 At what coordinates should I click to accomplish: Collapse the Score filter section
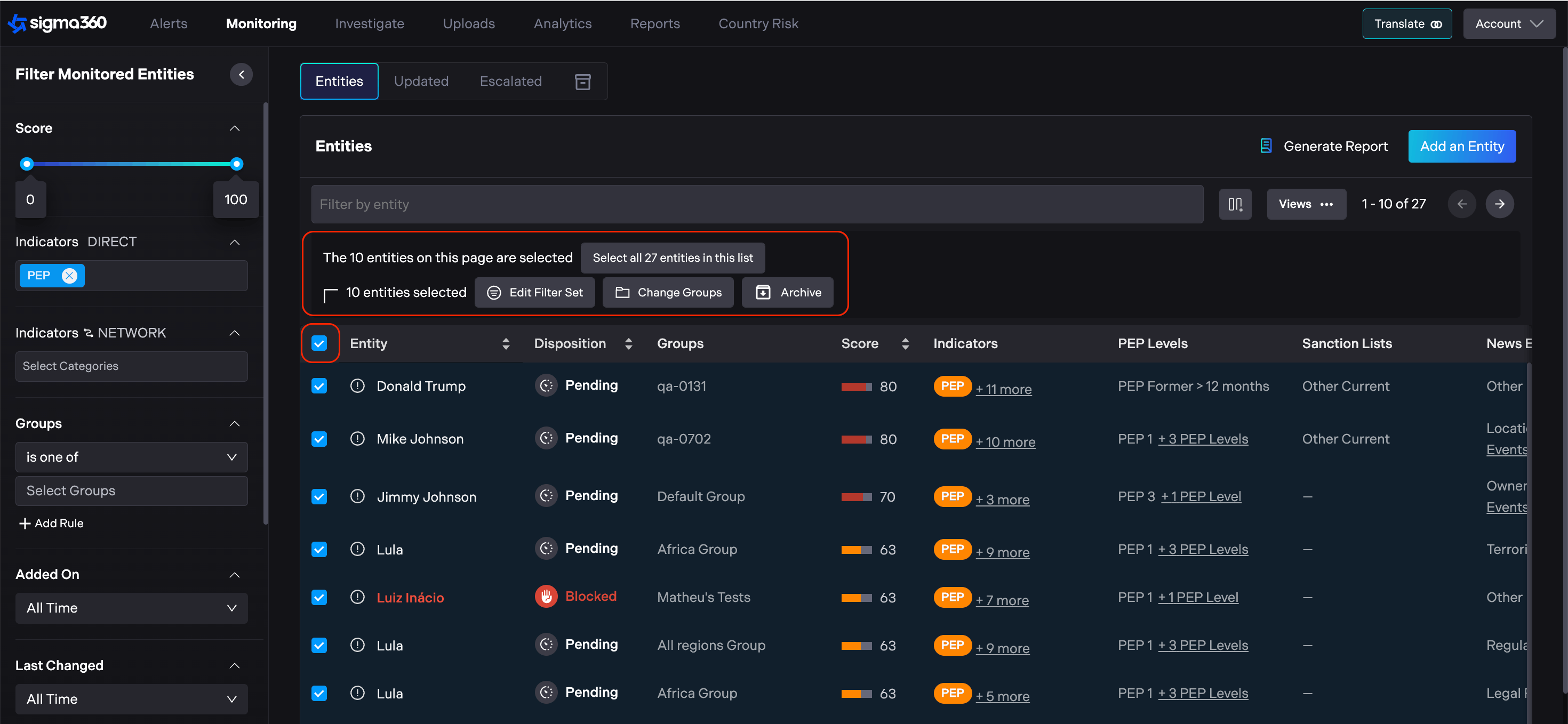(x=234, y=128)
